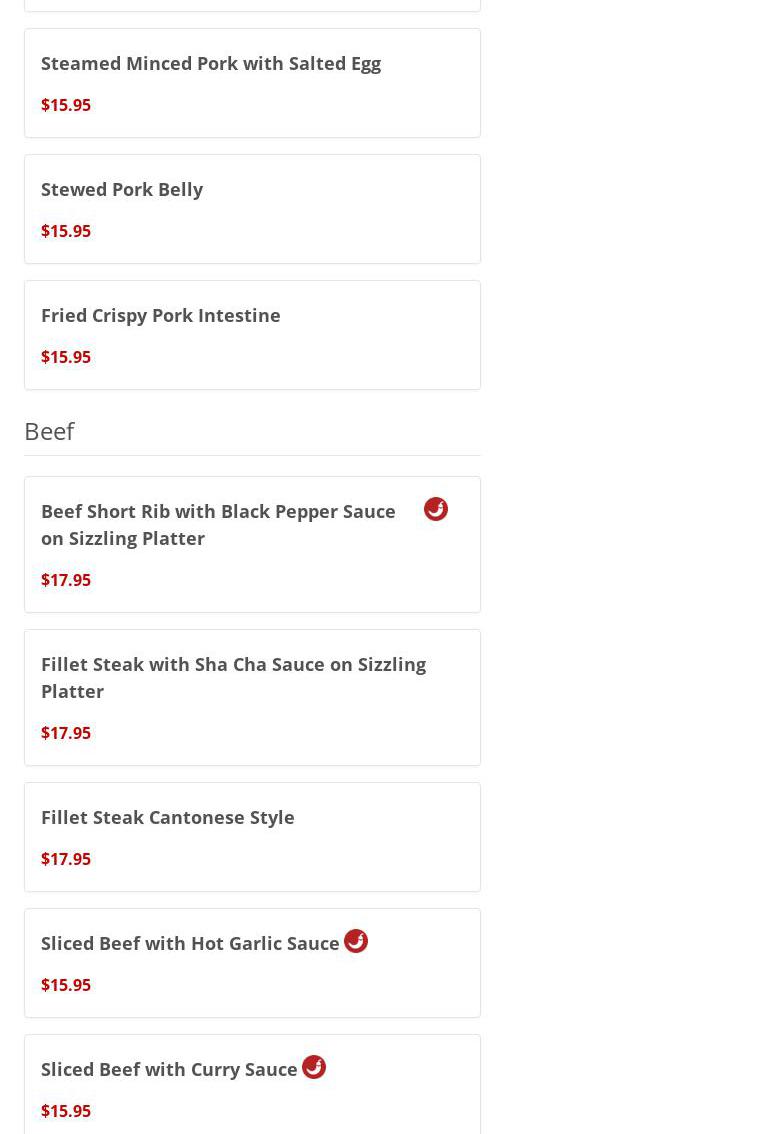The image size is (770, 1134).
Task: Select the Stewed Pork Belly item
Action: point(122,189)
